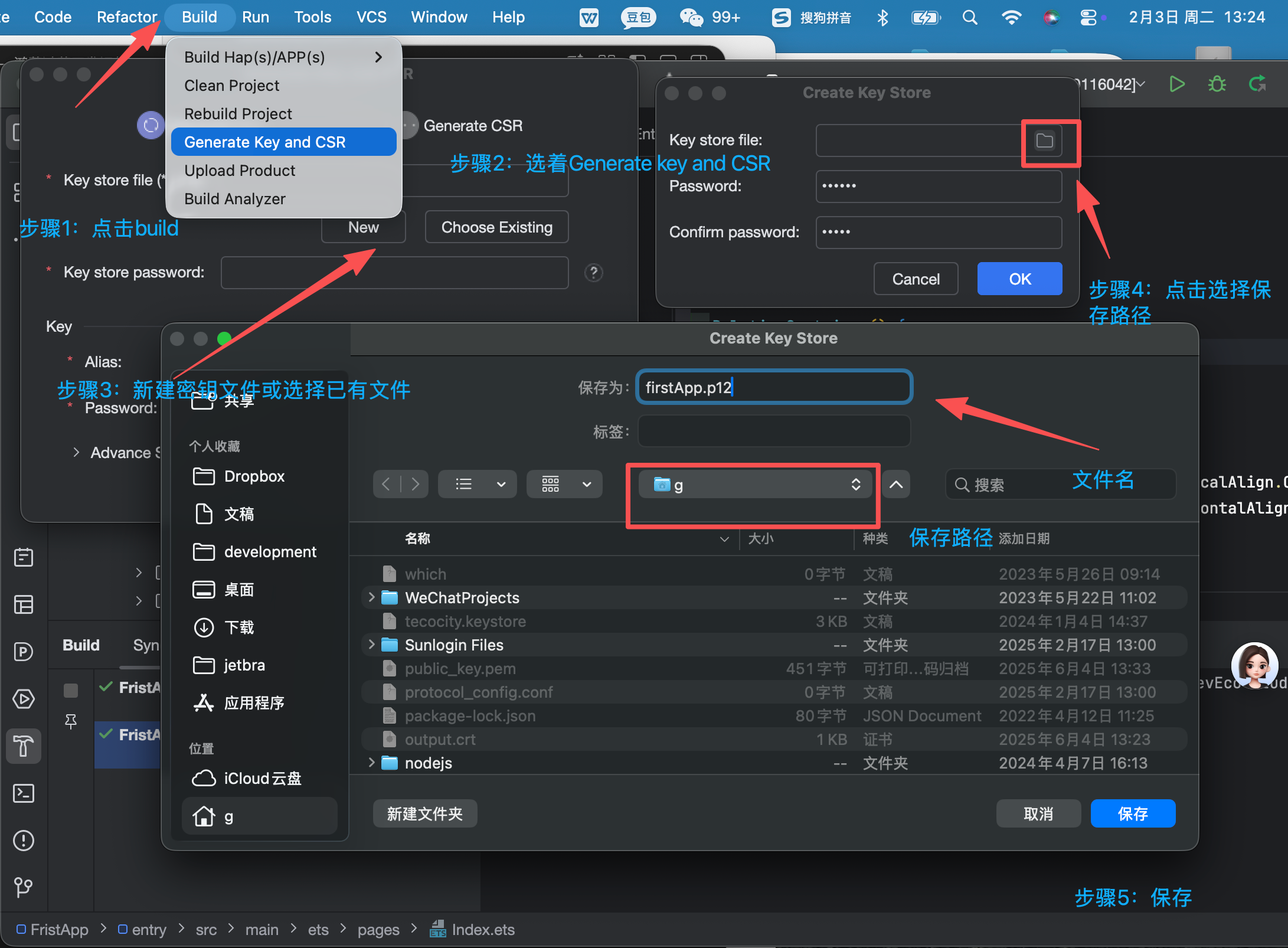Click the pin icon in Build panel
1288x948 pixels.
pyautogui.click(x=71, y=721)
